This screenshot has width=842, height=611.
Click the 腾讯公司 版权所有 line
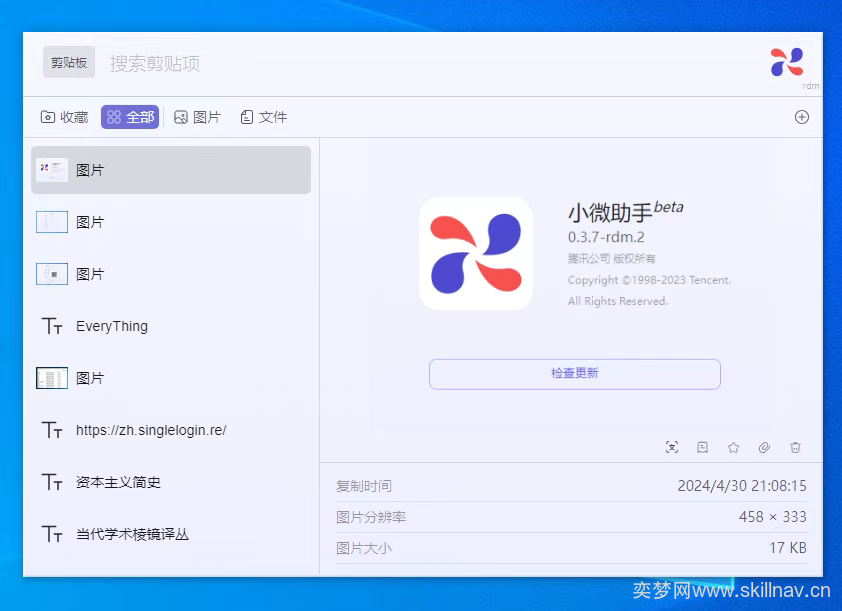click(612, 258)
